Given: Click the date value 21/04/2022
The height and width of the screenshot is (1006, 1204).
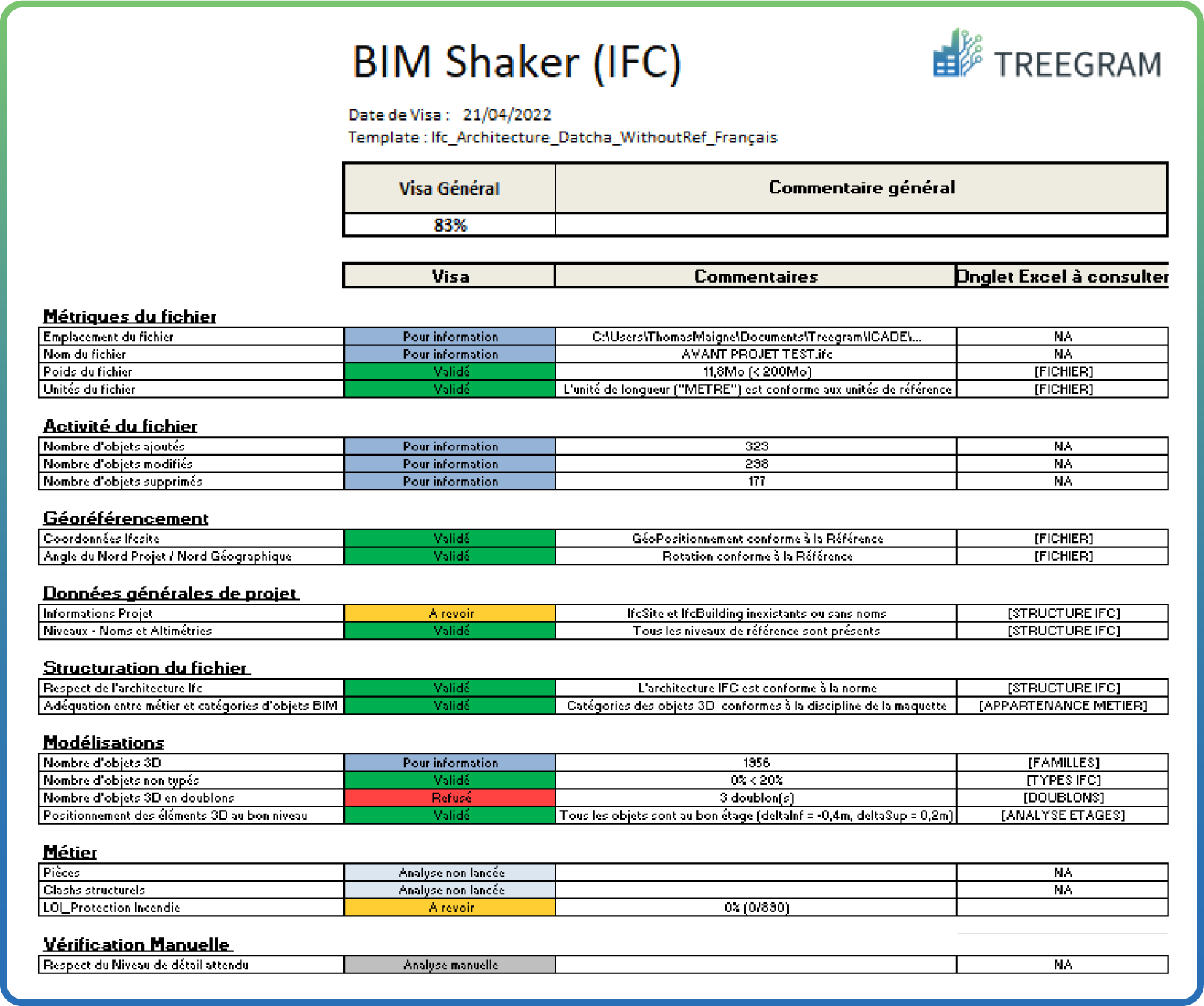Looking at the screenshot, I should pos(507,115).
